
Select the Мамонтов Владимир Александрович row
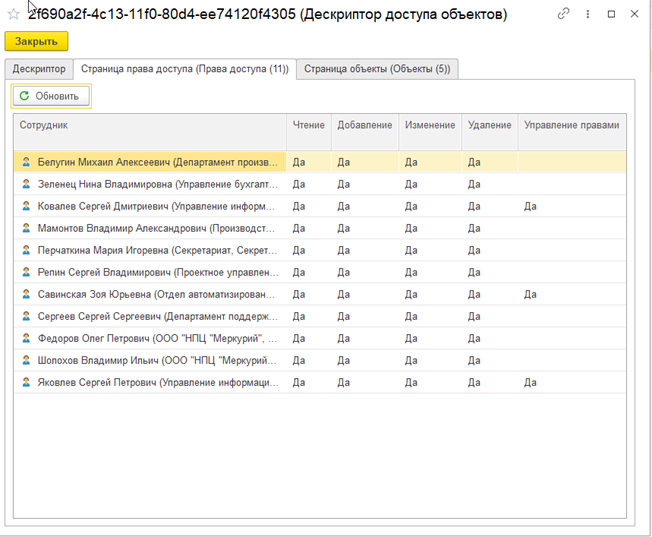point(150,228)
